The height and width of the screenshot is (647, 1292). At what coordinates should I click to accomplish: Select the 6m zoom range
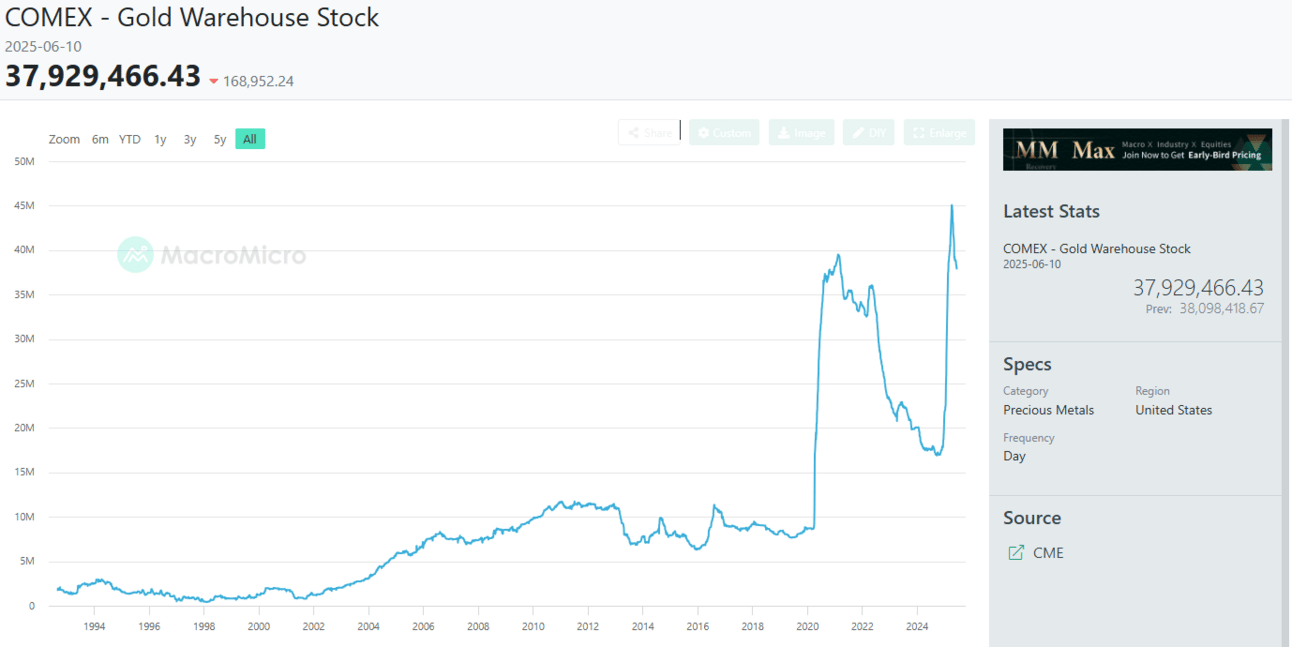[100, 139]
